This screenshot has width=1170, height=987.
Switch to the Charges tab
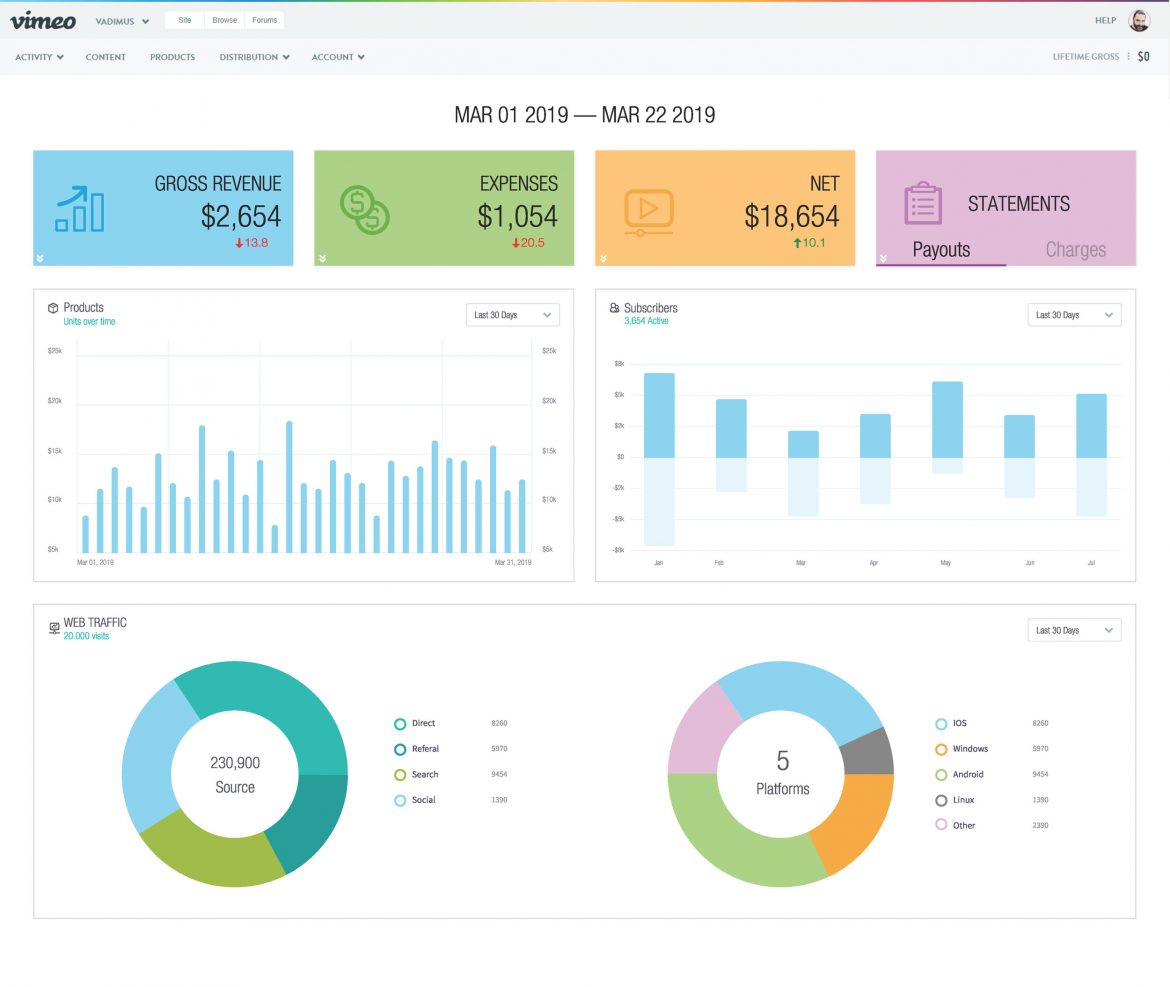click(x=1076, y=249)
